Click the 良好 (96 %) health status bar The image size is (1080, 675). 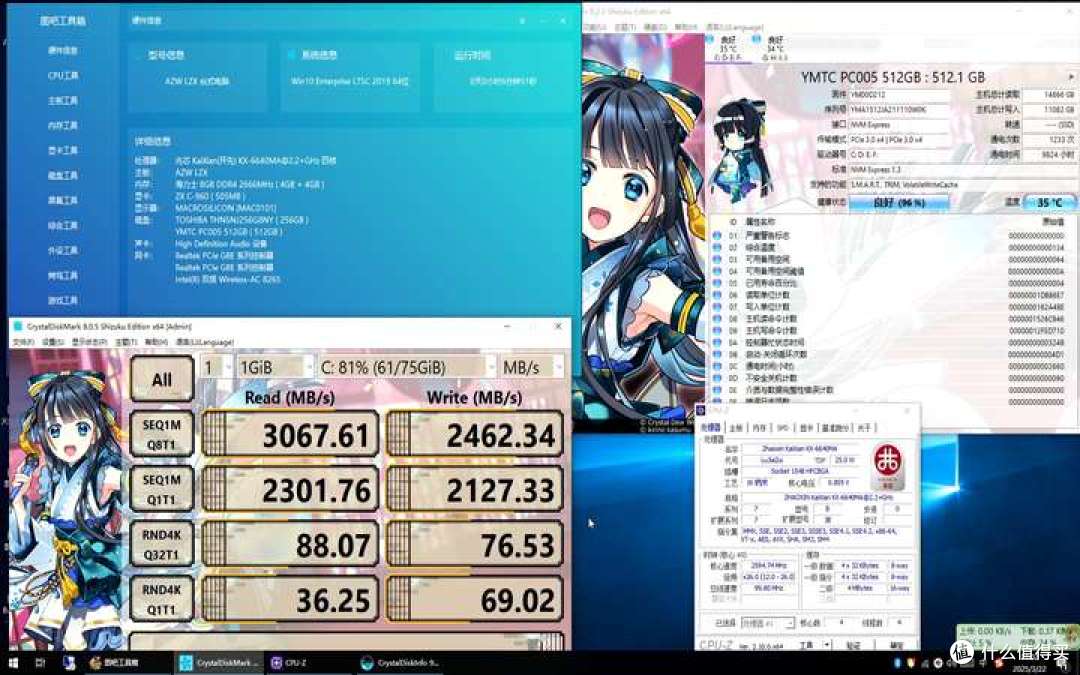899,202
